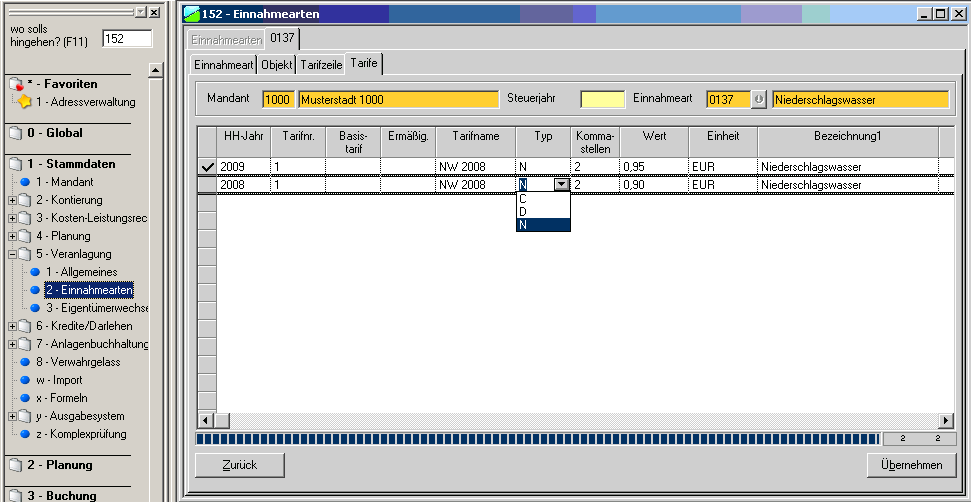The width and height of the screenshot is (971, 502).
Task: Click the 0 - Global folder icon
Action: [x=15, y=133]
